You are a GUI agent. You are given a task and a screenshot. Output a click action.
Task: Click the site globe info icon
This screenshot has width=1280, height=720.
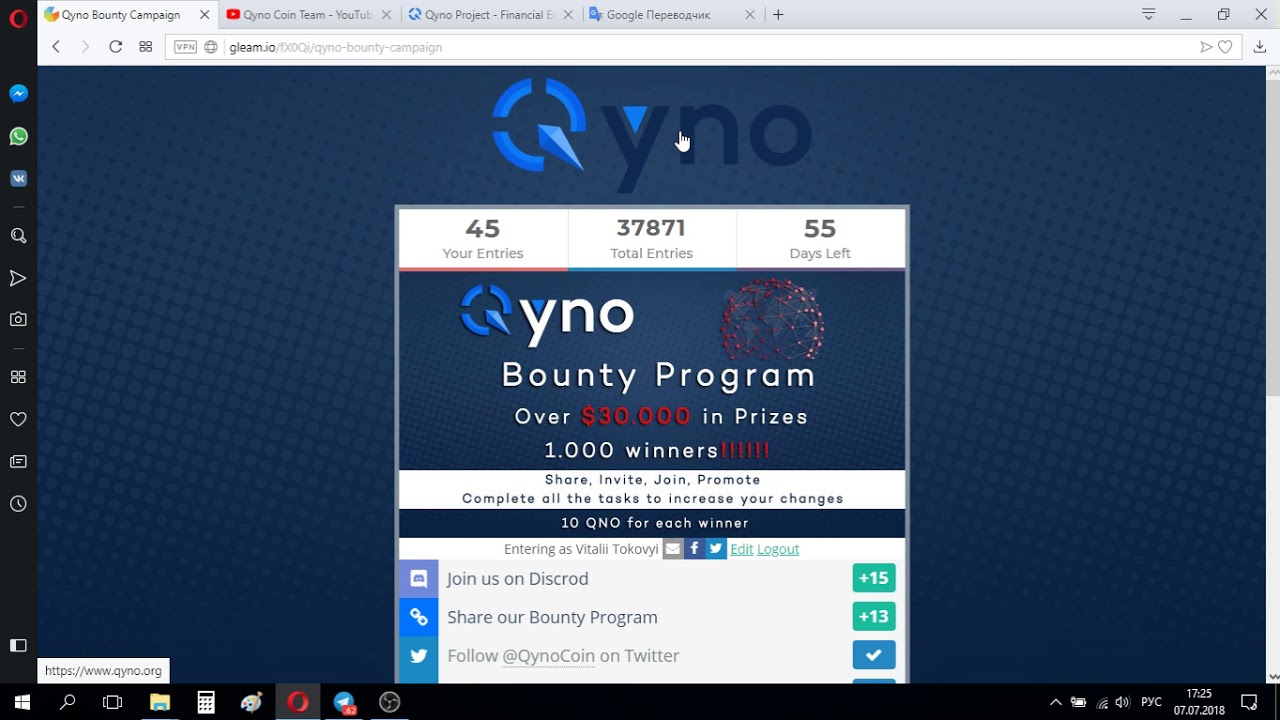point(211,47)
